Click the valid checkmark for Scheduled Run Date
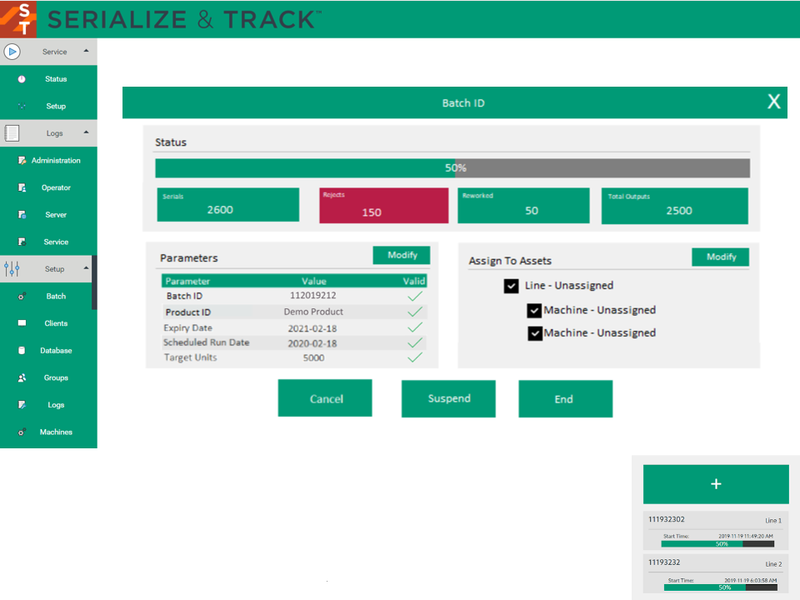Image resolution: width=800 pixels, height=600 pixels. (x=415, y=342)
